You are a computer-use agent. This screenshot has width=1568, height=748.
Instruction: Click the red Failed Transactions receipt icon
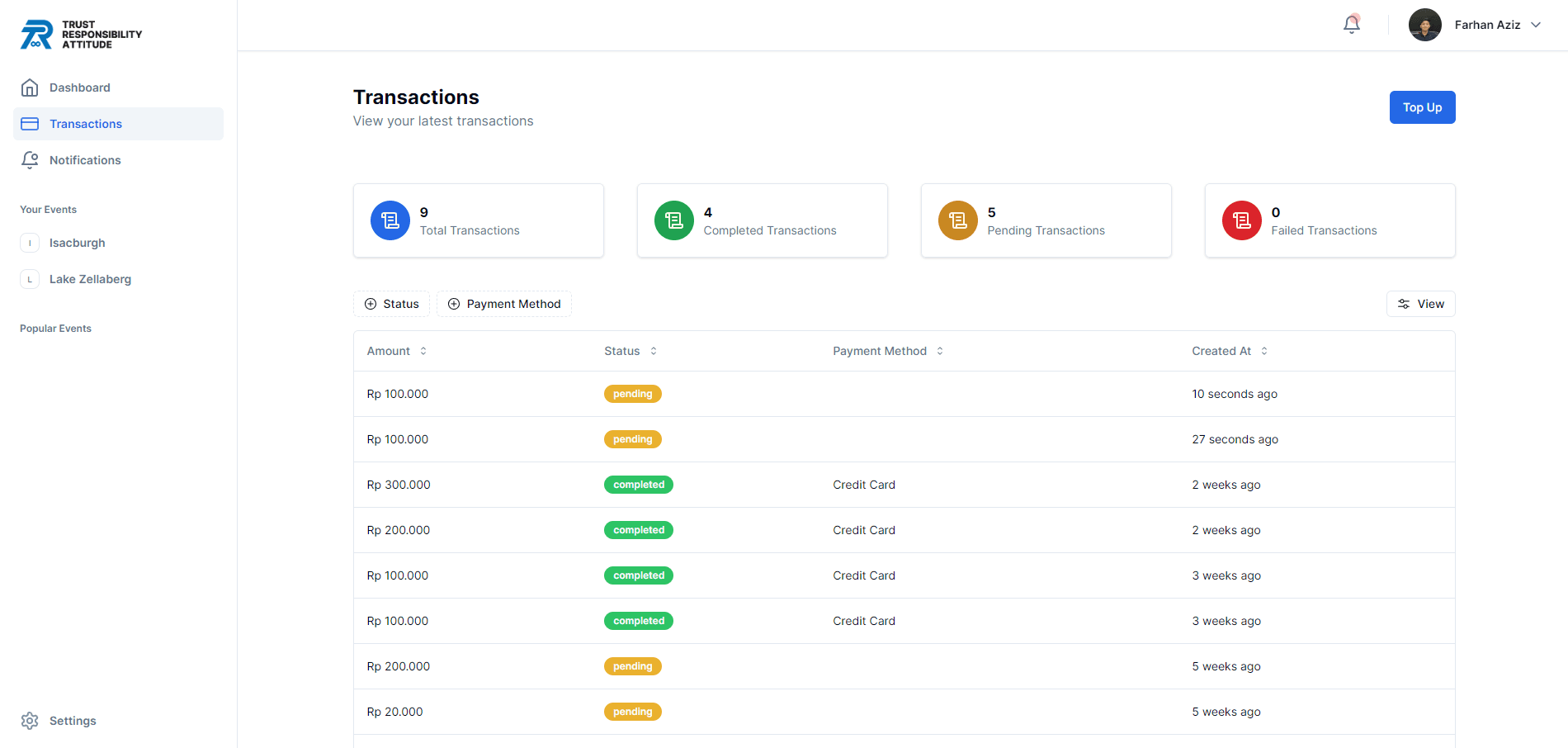tap(1241, 220)
